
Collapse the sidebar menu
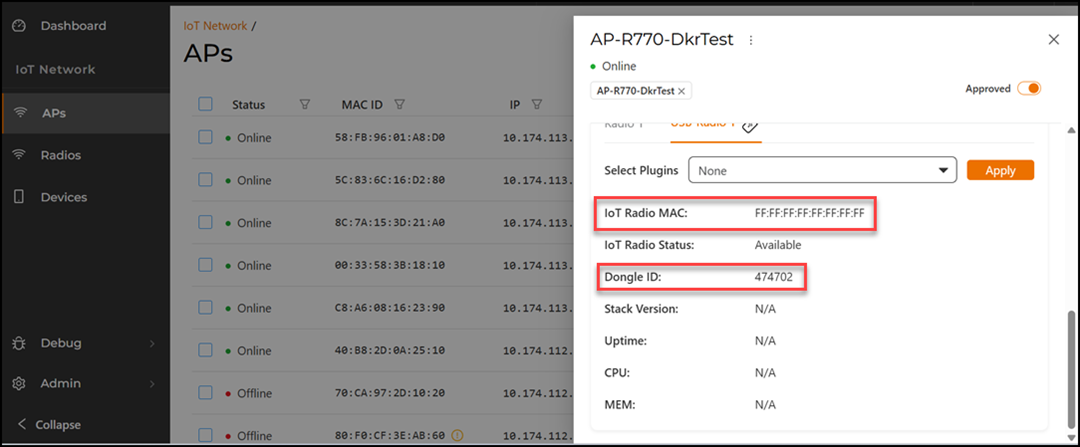click(x=48, y=424)
